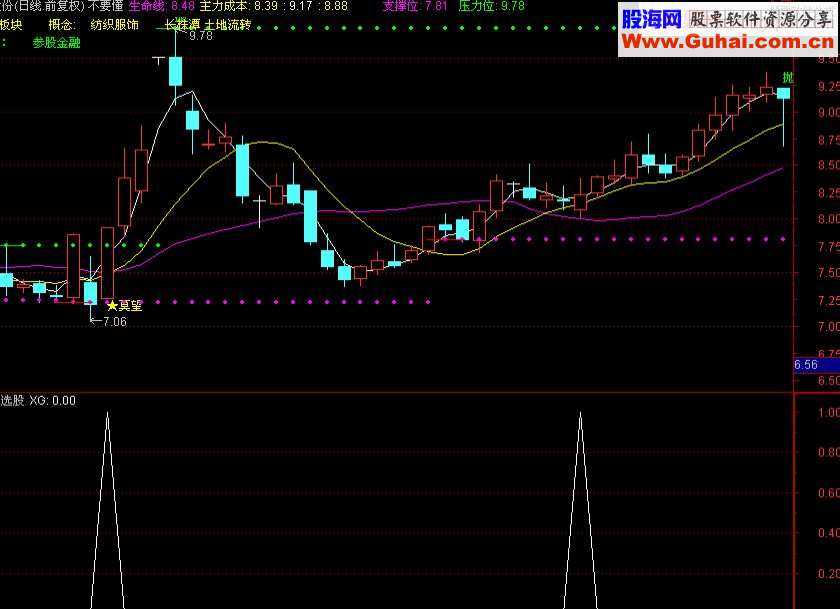Click the 选股 XG: 0.00 indicator label

pos(38,401)
